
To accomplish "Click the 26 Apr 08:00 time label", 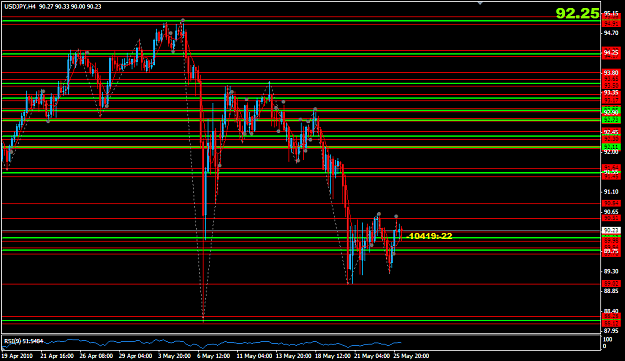I will [x=96, y=356].
